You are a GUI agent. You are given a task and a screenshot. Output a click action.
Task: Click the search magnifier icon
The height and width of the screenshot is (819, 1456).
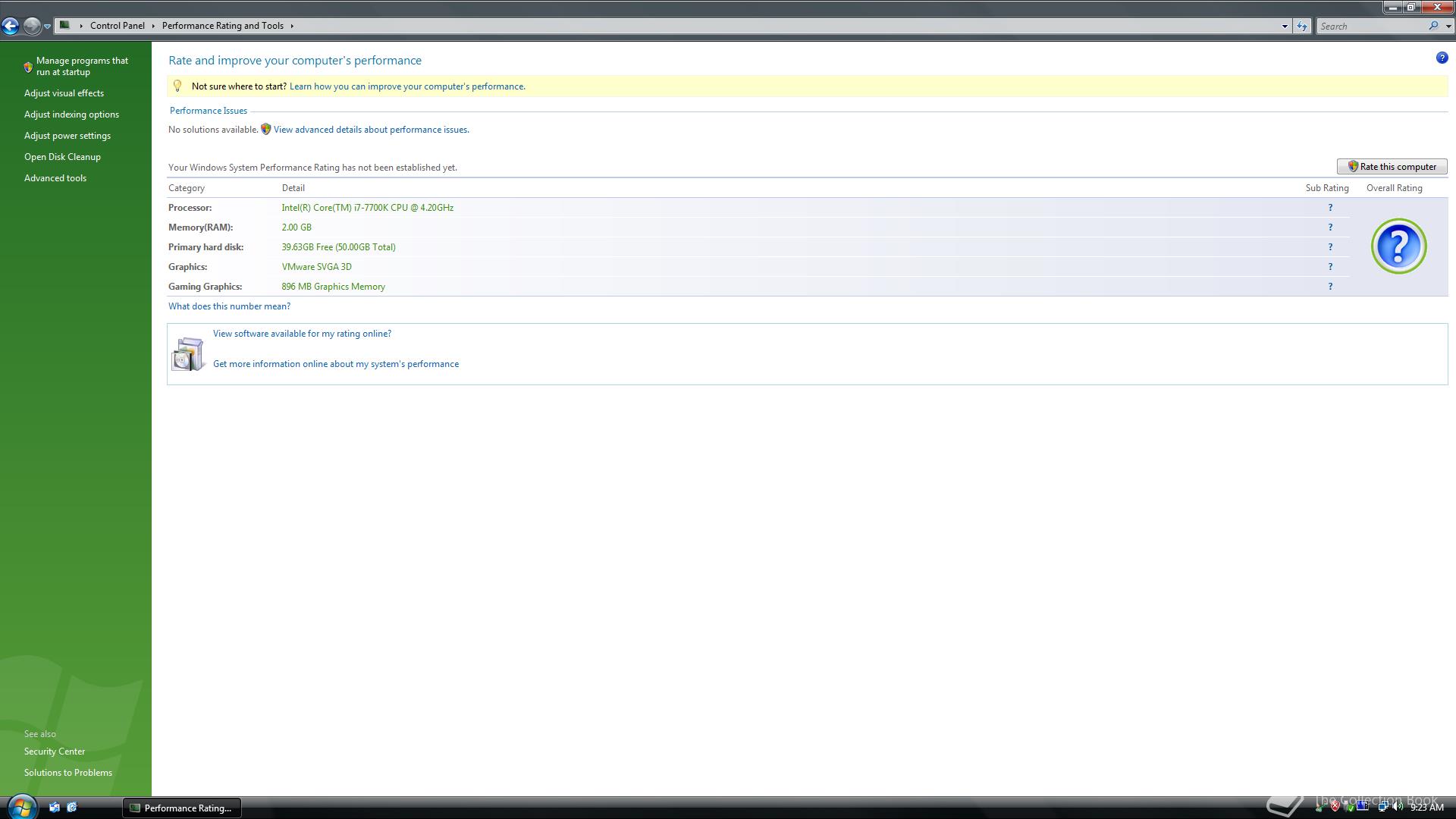point(1433,26)
